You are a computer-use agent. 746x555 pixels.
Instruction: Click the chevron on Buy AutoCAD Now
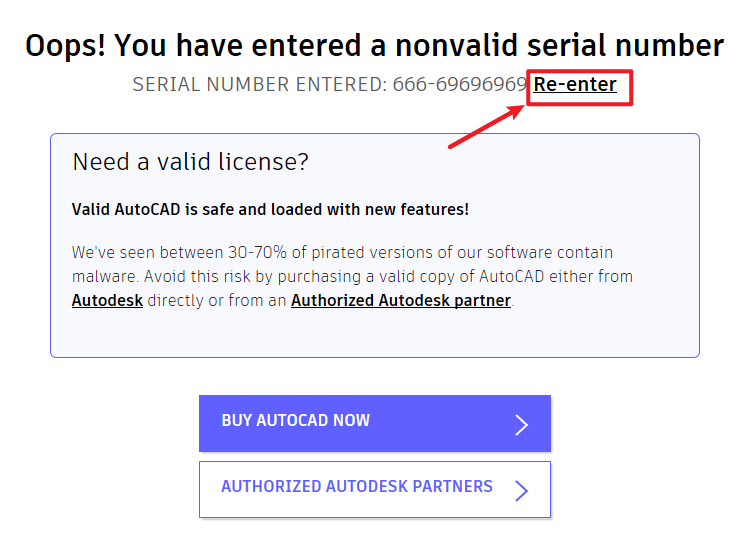(x=521, y=424)
